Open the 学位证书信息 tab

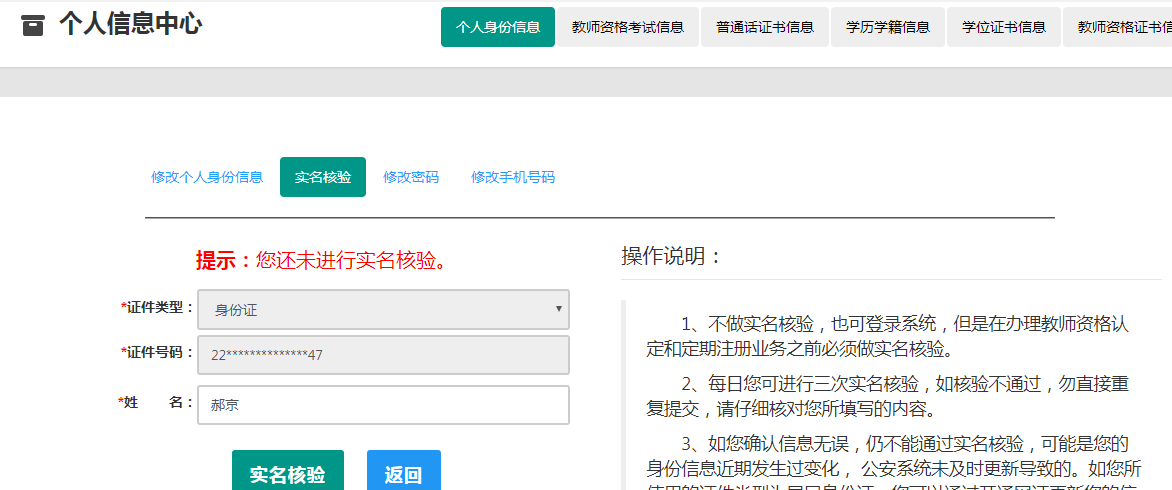(1003, 27)
